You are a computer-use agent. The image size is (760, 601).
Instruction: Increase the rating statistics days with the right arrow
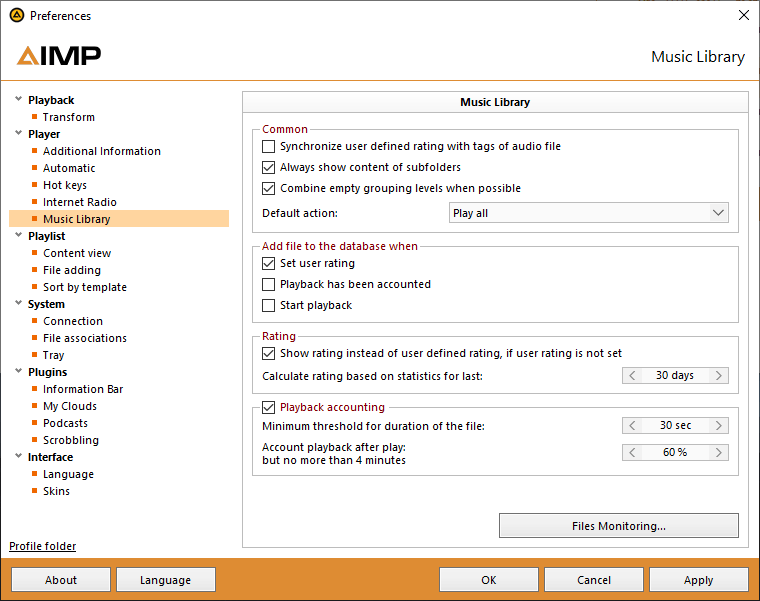[x=719, y=376]
